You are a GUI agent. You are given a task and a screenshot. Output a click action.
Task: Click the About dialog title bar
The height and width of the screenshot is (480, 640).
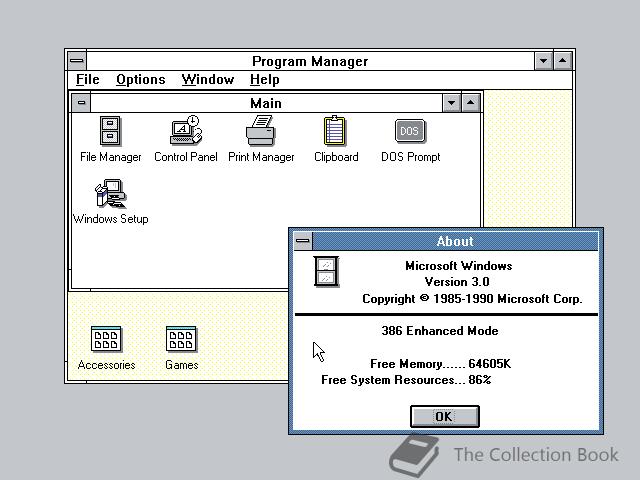(x=455, y=241)
